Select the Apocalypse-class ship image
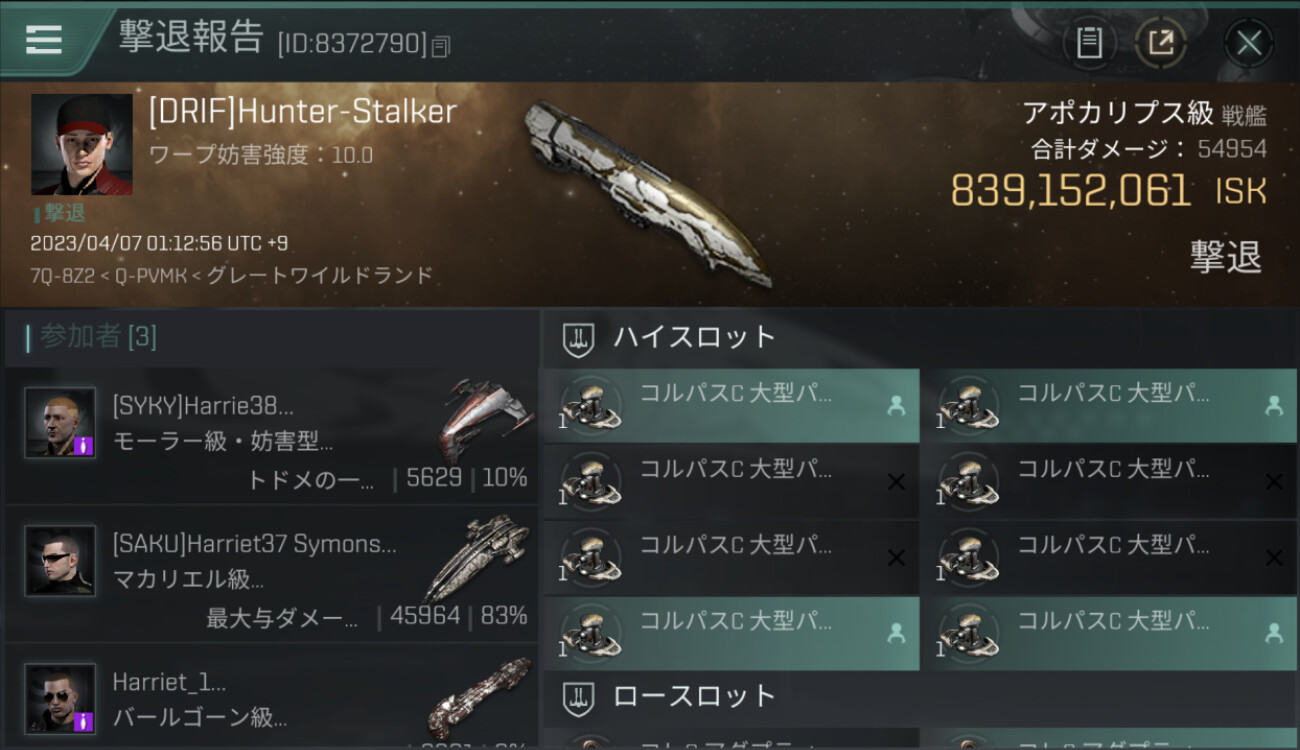 (x=648, y=190)
